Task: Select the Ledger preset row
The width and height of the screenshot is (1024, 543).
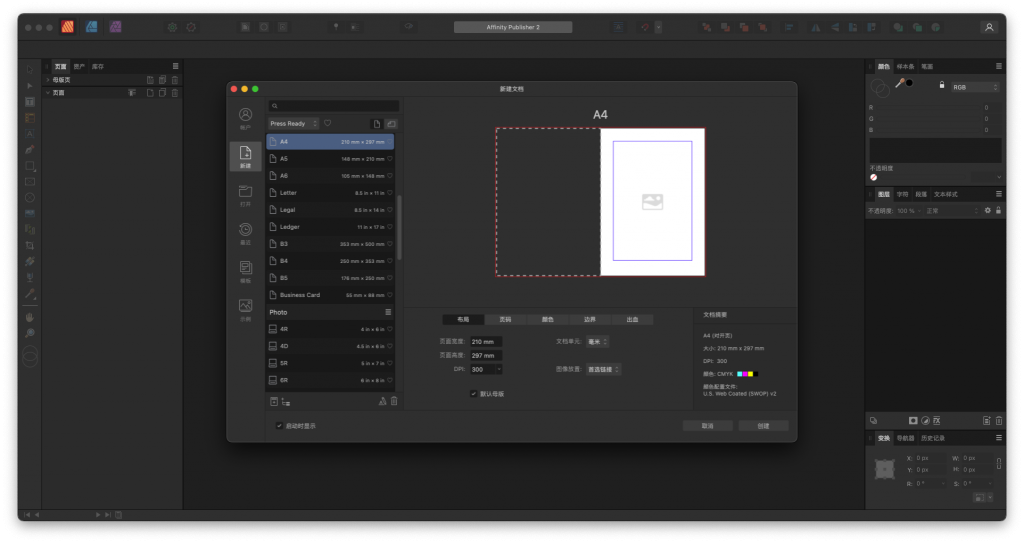Action: (x=330, y=227)
